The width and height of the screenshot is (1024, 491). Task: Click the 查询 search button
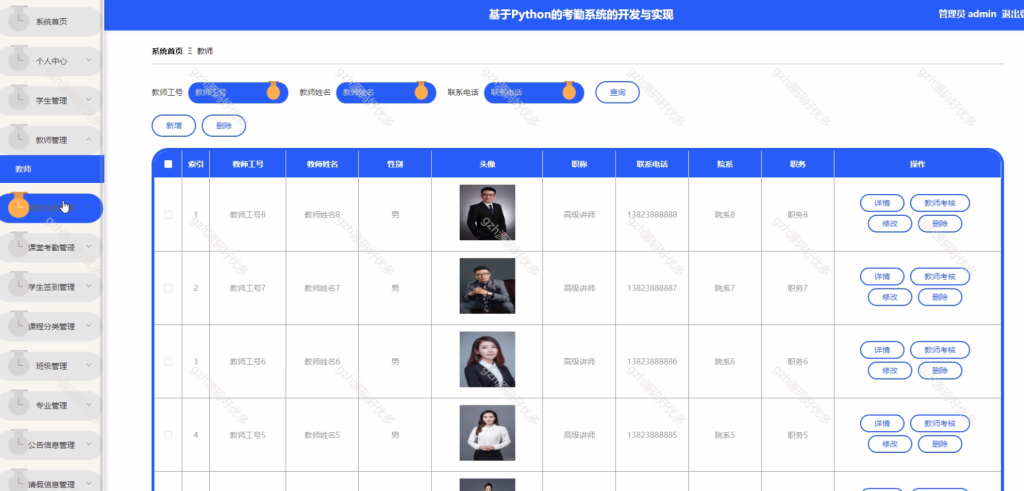tap(617, 93)
